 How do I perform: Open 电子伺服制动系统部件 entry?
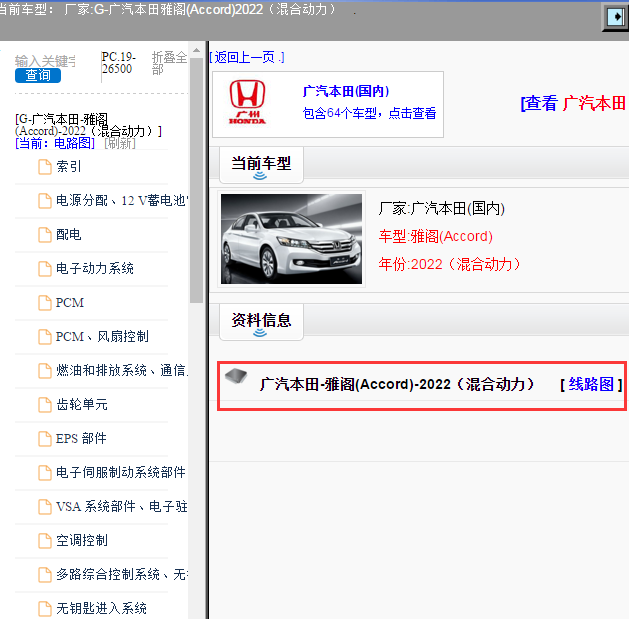[x=121, y=472]
